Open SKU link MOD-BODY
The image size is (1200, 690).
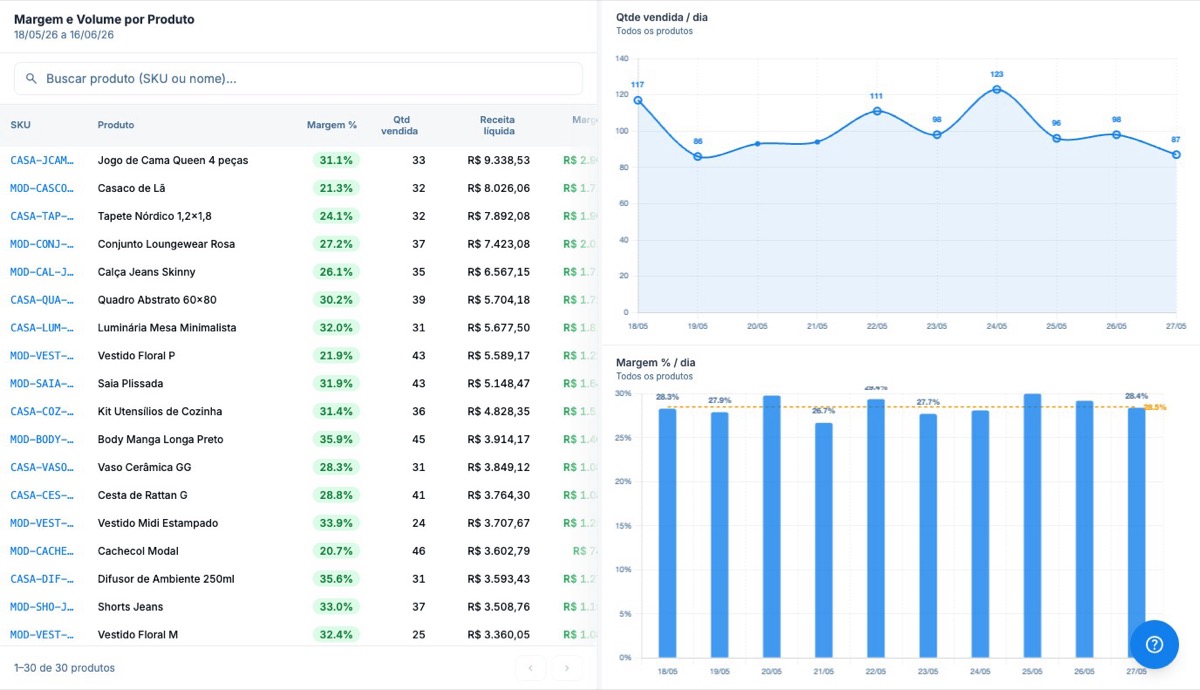click(x=42, y=439)
